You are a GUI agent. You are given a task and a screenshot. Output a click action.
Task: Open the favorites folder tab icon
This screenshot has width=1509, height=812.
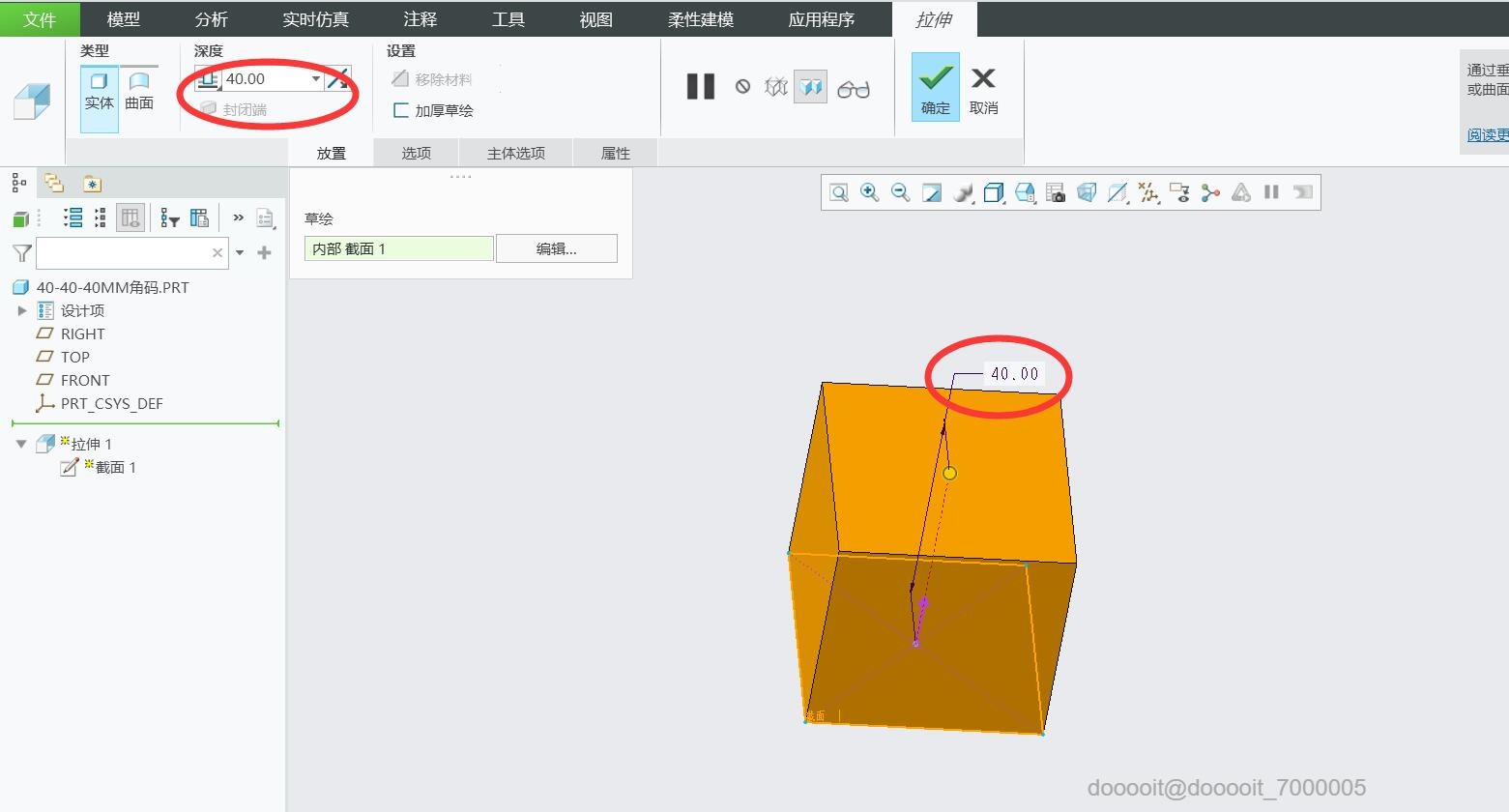91,184
